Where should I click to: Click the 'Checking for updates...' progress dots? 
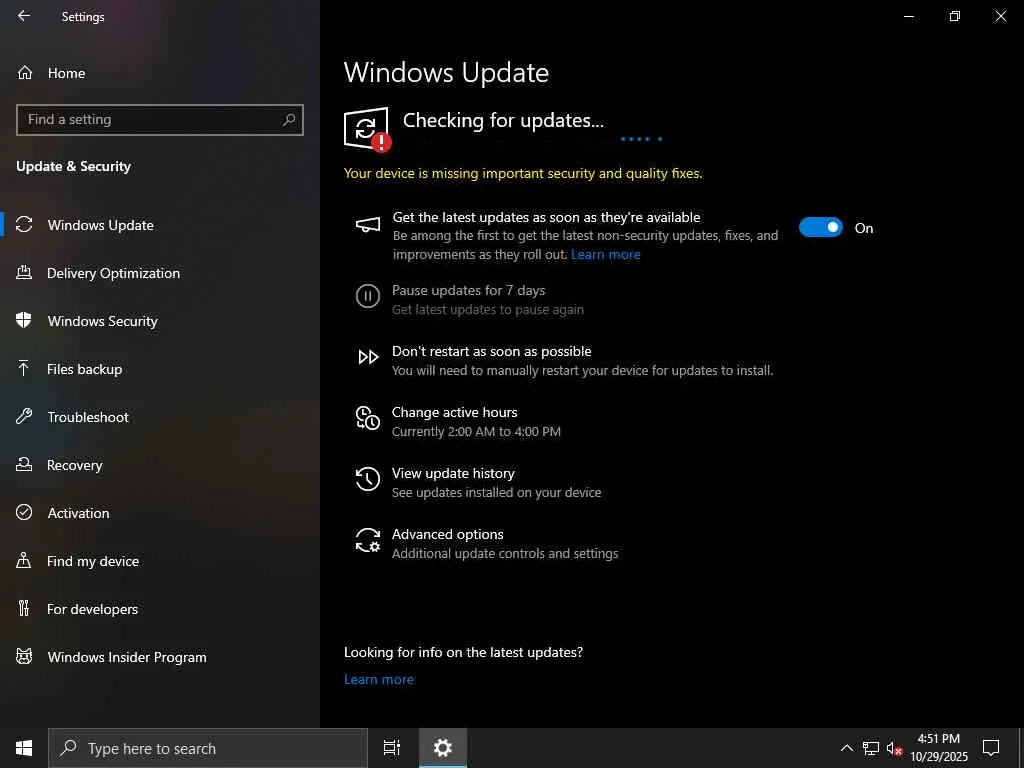(x=641, y=138)
